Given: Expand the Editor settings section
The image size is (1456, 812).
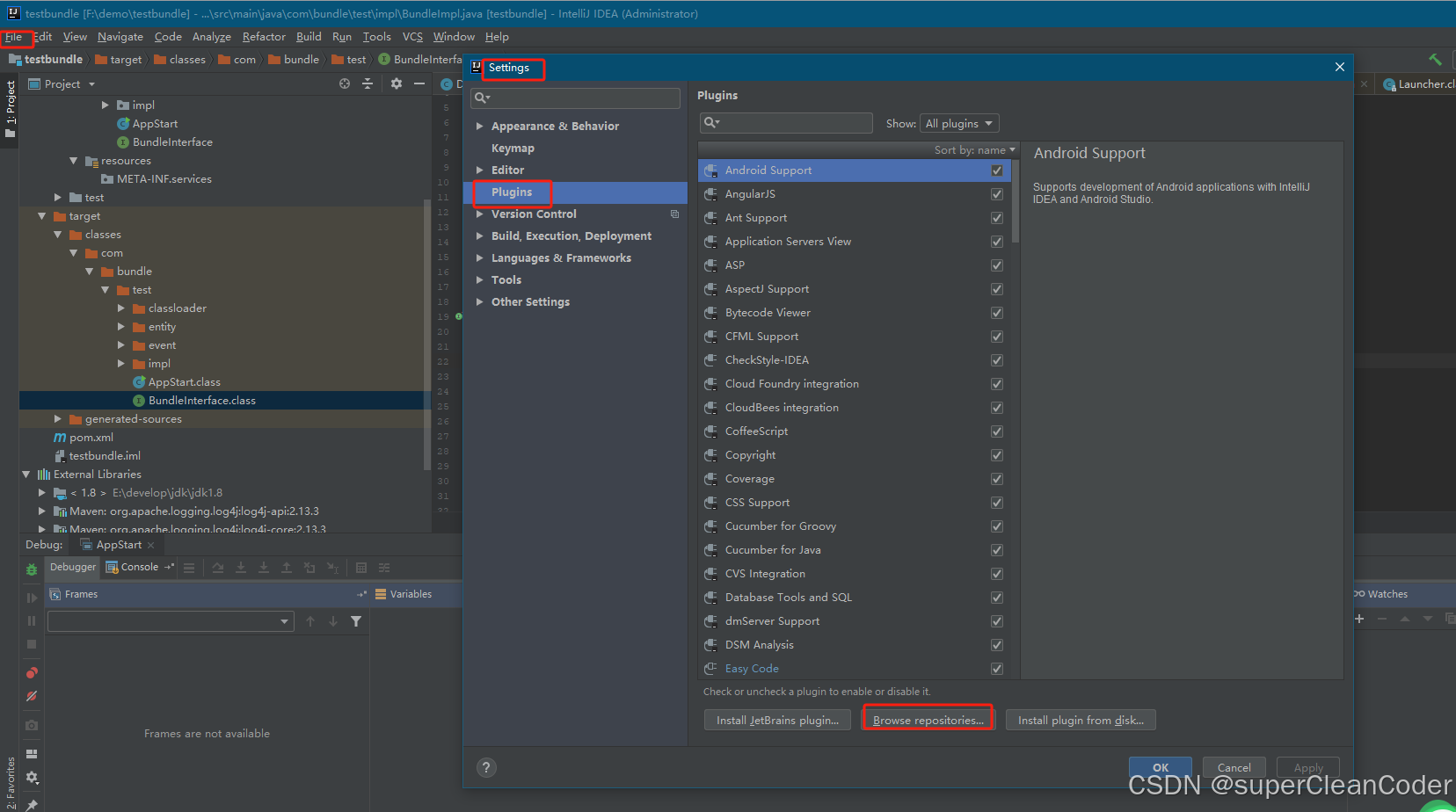Looking at the screenshot, I should point(480,170).
